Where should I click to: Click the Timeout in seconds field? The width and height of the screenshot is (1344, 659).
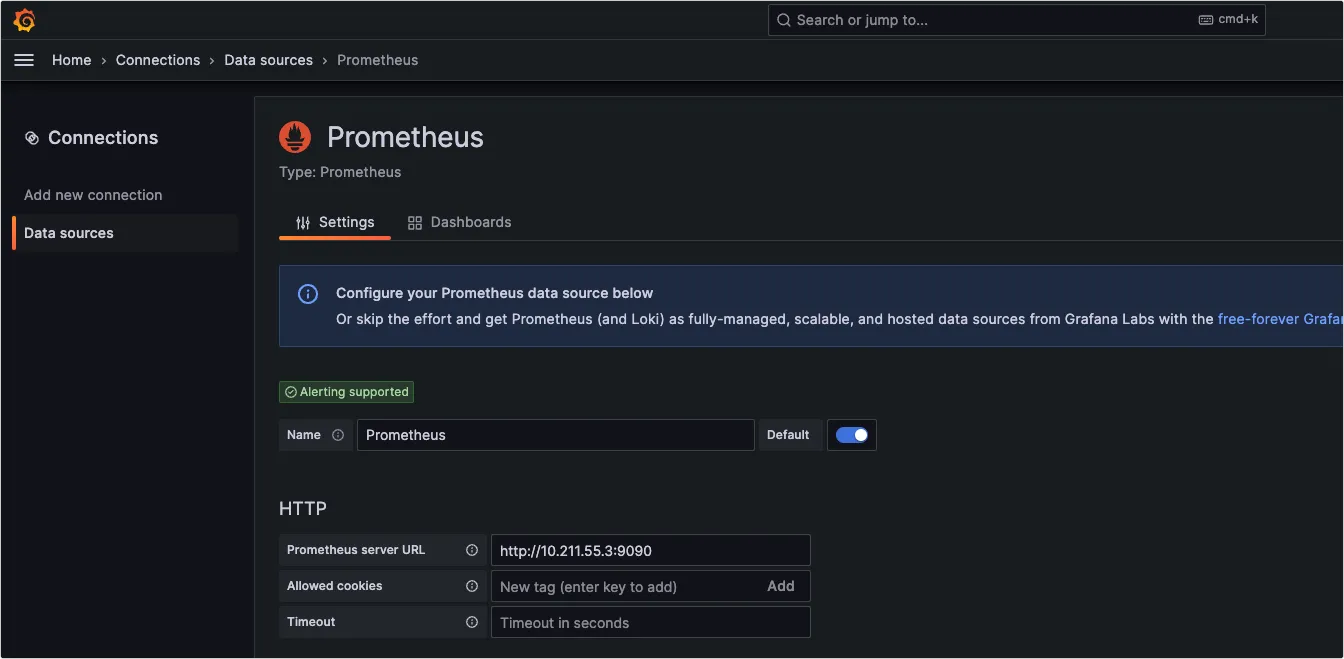(x=650, y=622)
